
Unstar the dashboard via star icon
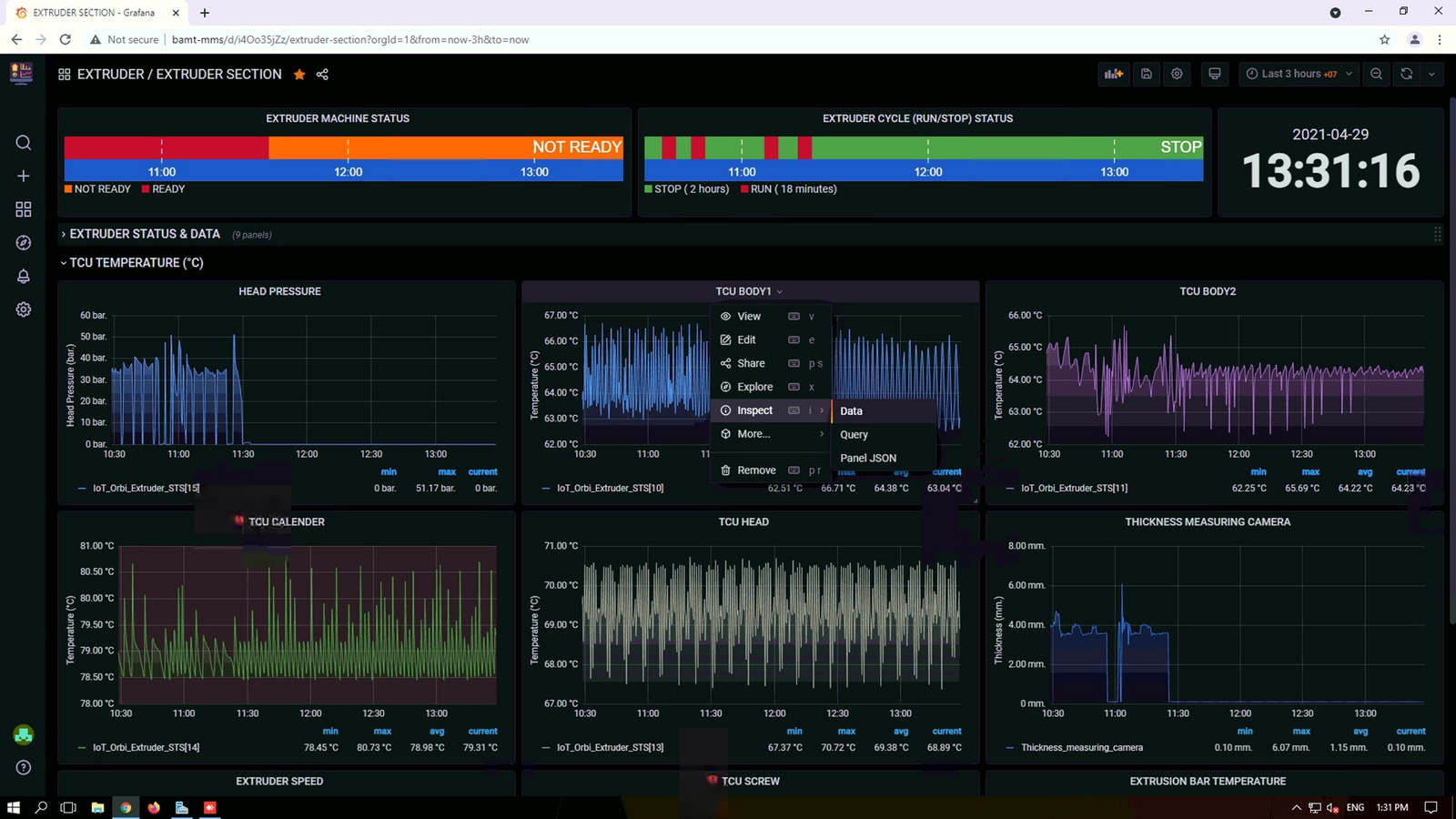coord(299,75)
